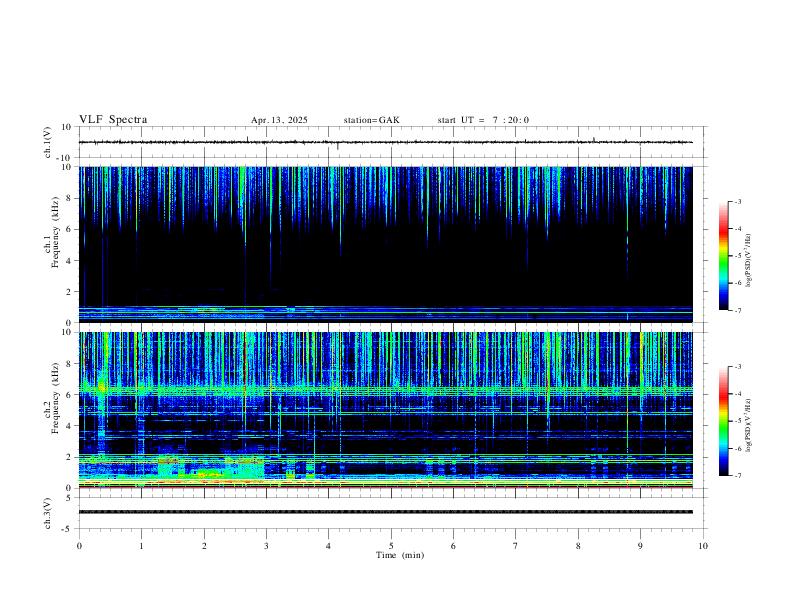Click the "-5" tick of ch.3(V) axis
Viewport: 792px width, 612px height.
coord(68,529)
